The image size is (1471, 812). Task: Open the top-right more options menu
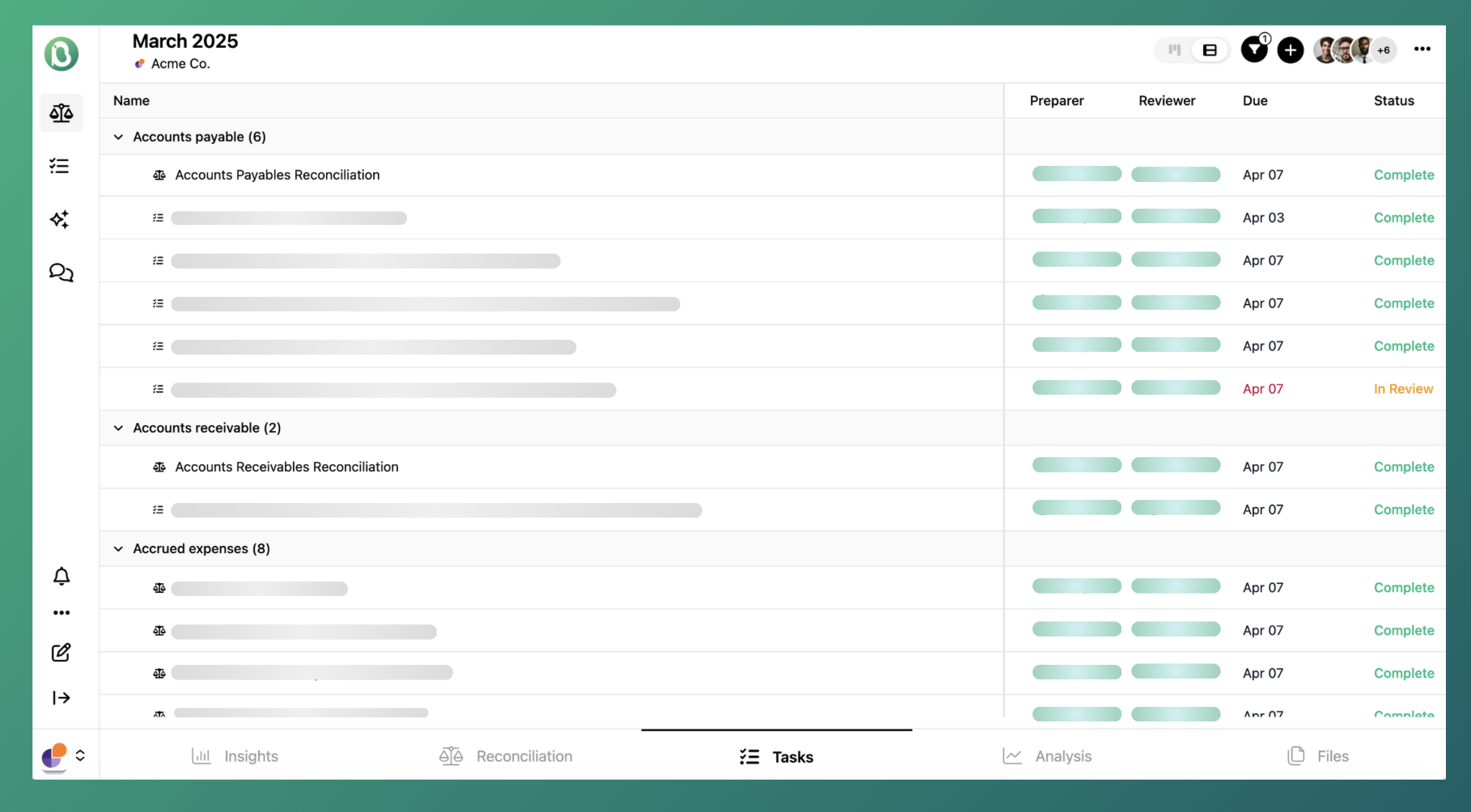[x=1422, y=49]
